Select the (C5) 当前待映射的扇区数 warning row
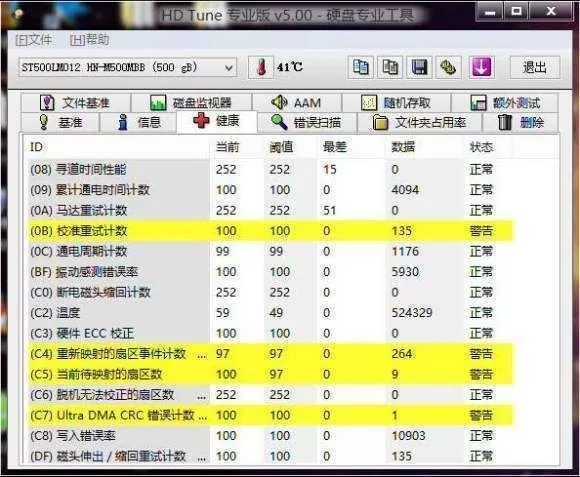580x477 pixels. point(271,374)
